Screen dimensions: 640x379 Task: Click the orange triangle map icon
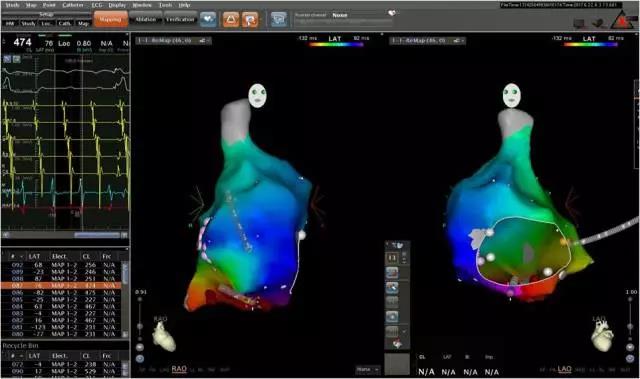click(x=231, y=19)
